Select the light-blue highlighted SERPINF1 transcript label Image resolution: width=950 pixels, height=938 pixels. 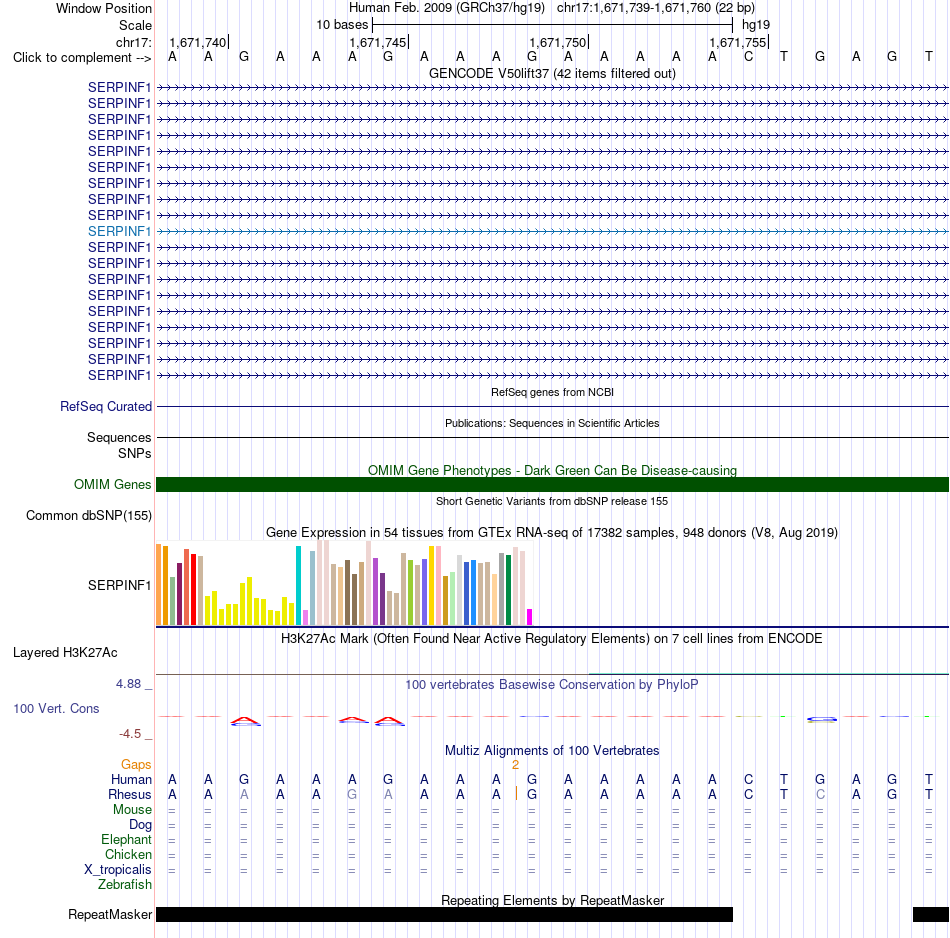pyautogui.click(x=119, y=231)
